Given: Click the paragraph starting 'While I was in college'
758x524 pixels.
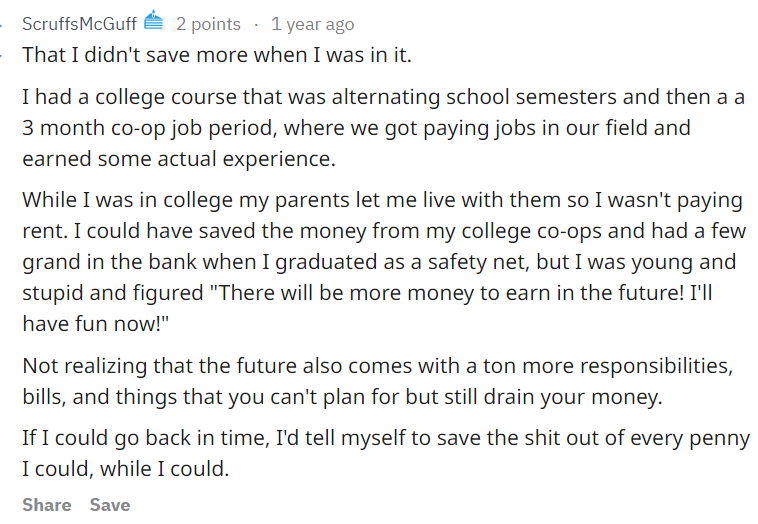Looking at the screenshot, I should click(378, 262).
